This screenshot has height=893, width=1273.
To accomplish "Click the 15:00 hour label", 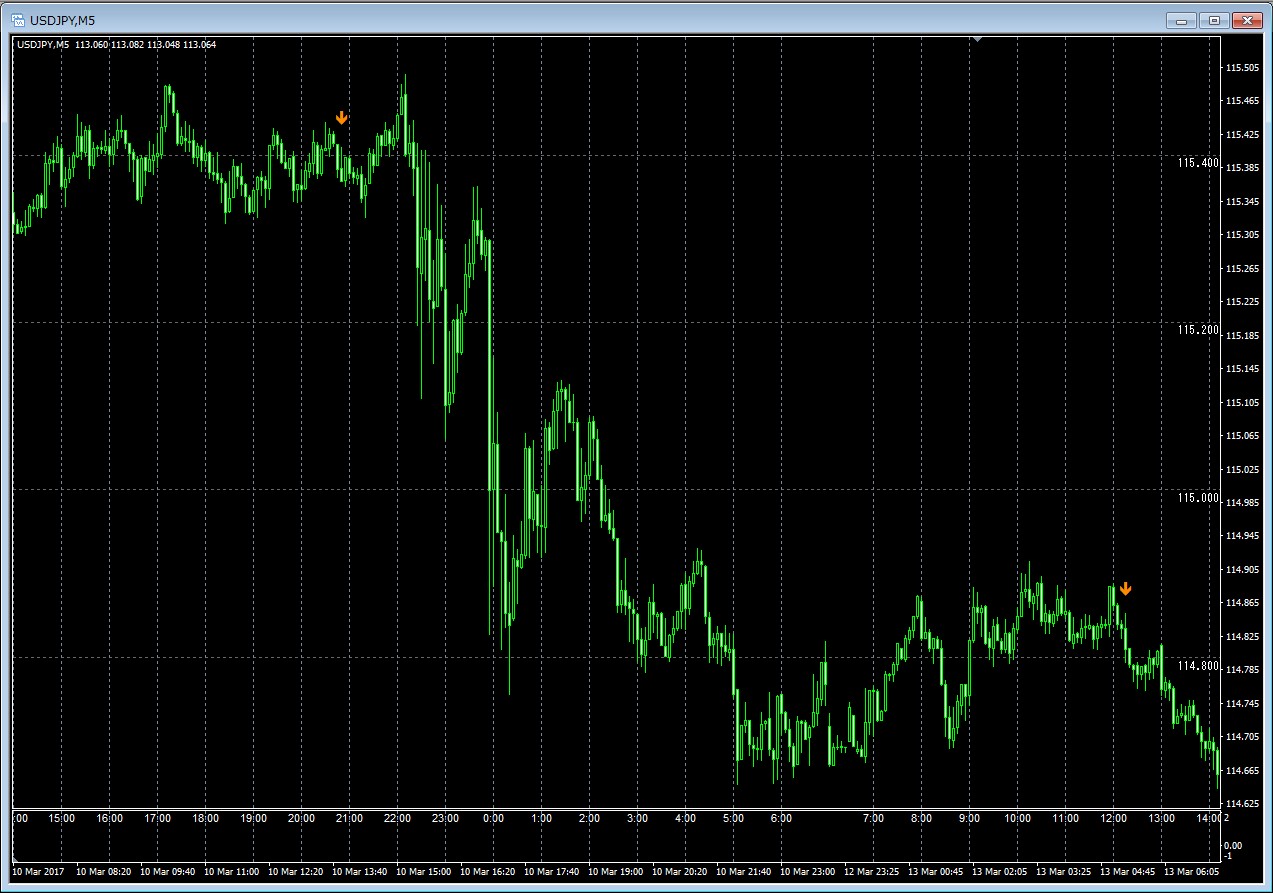I will [62, 818].
